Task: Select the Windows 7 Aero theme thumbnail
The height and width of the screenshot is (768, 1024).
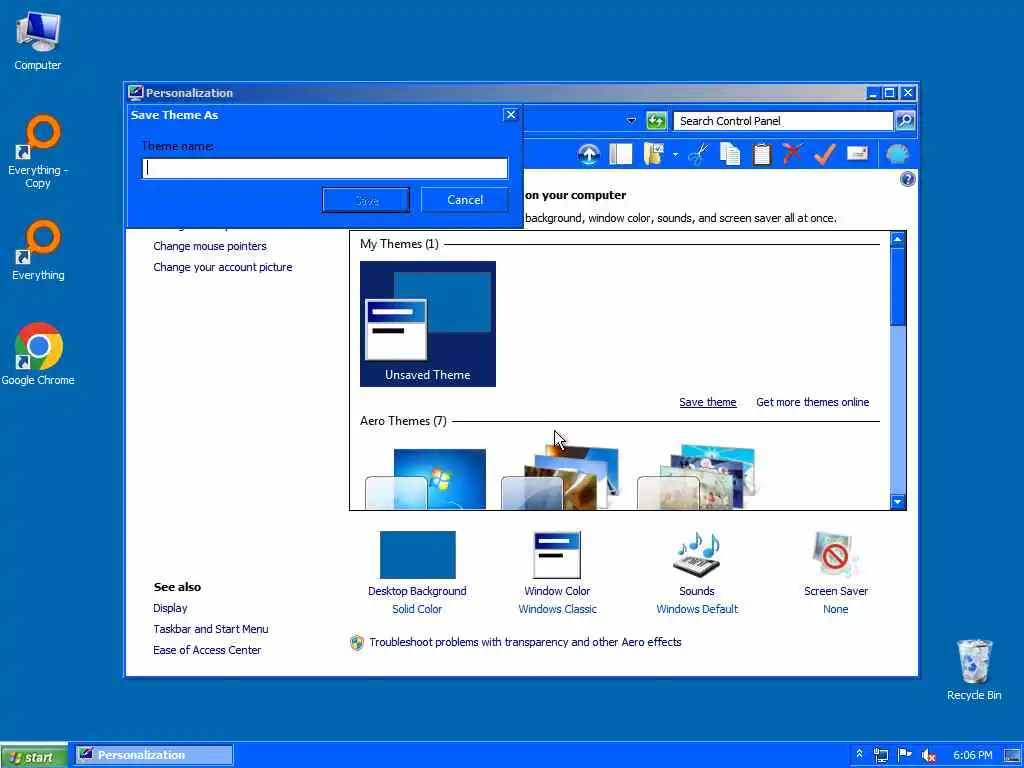Action: coord(425,479)
